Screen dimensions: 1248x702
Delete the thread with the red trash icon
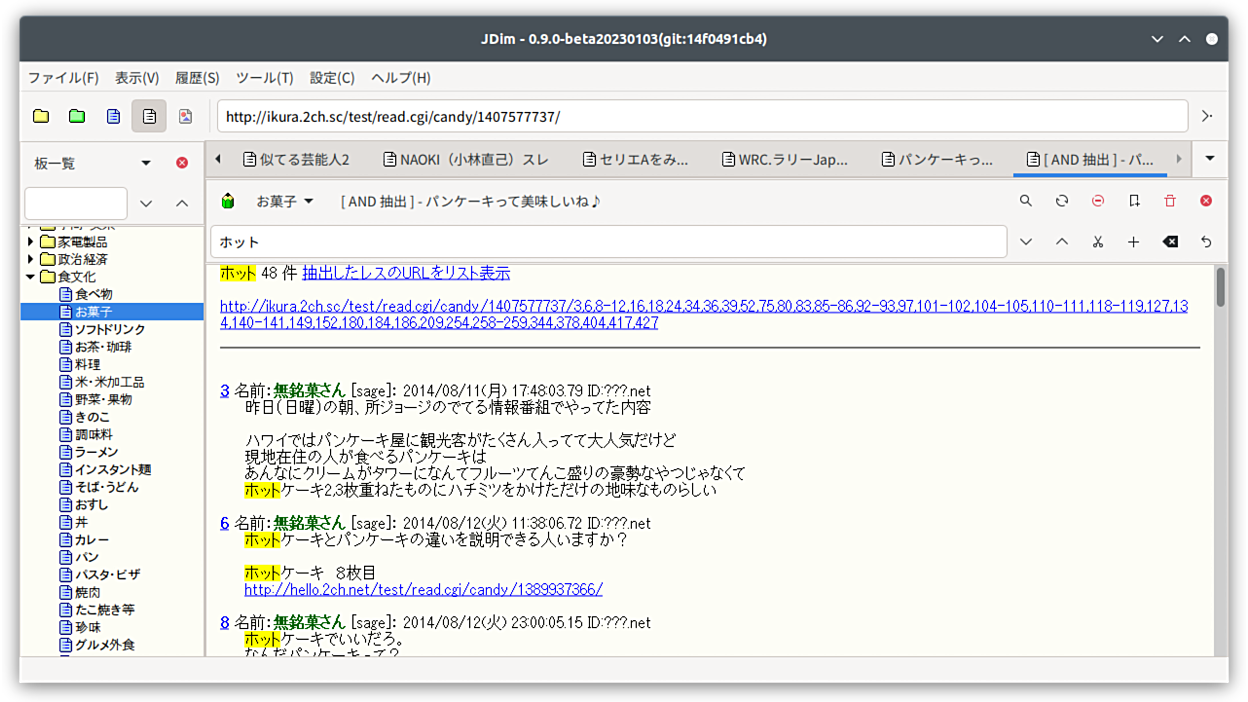pos(1170,201)
